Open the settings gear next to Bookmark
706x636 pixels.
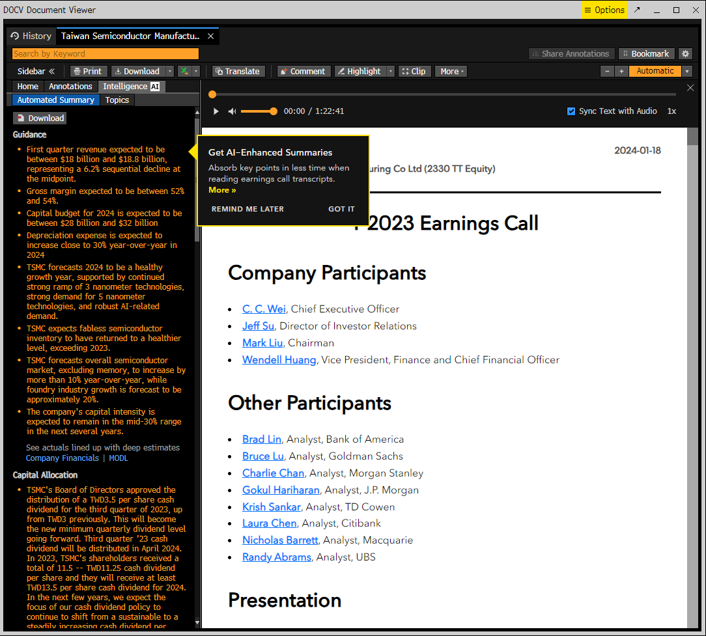pos(685,54)
